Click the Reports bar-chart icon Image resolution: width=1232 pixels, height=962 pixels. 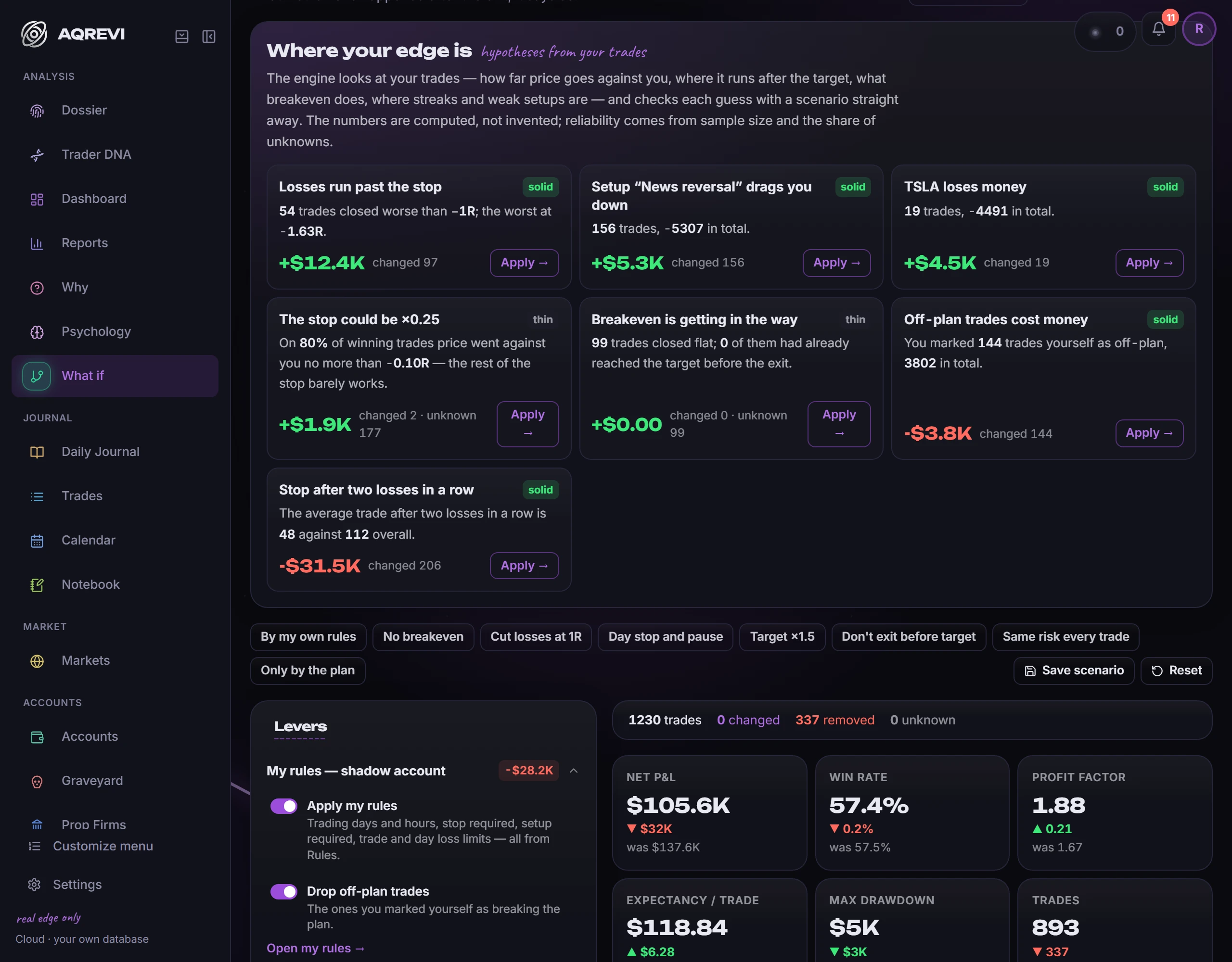(37, 243)
